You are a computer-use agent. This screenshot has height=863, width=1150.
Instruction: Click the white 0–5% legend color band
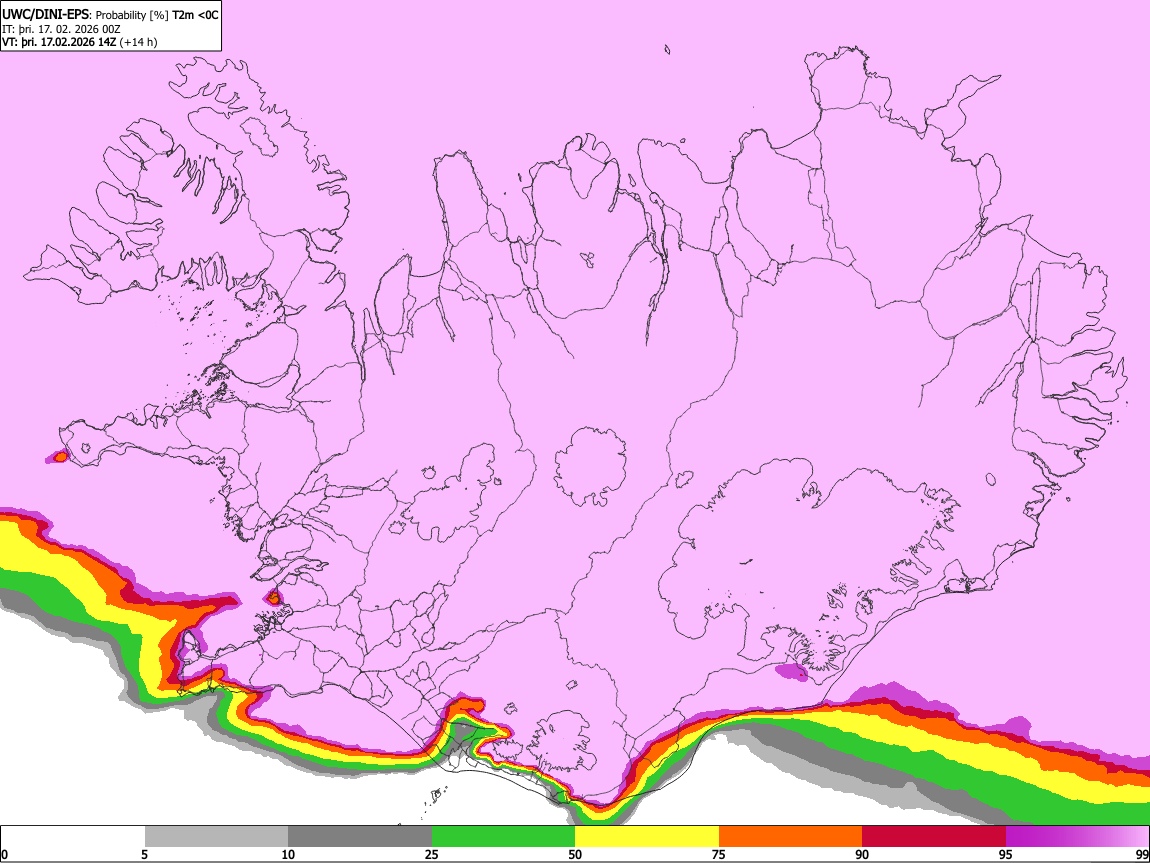coord(73,837)
